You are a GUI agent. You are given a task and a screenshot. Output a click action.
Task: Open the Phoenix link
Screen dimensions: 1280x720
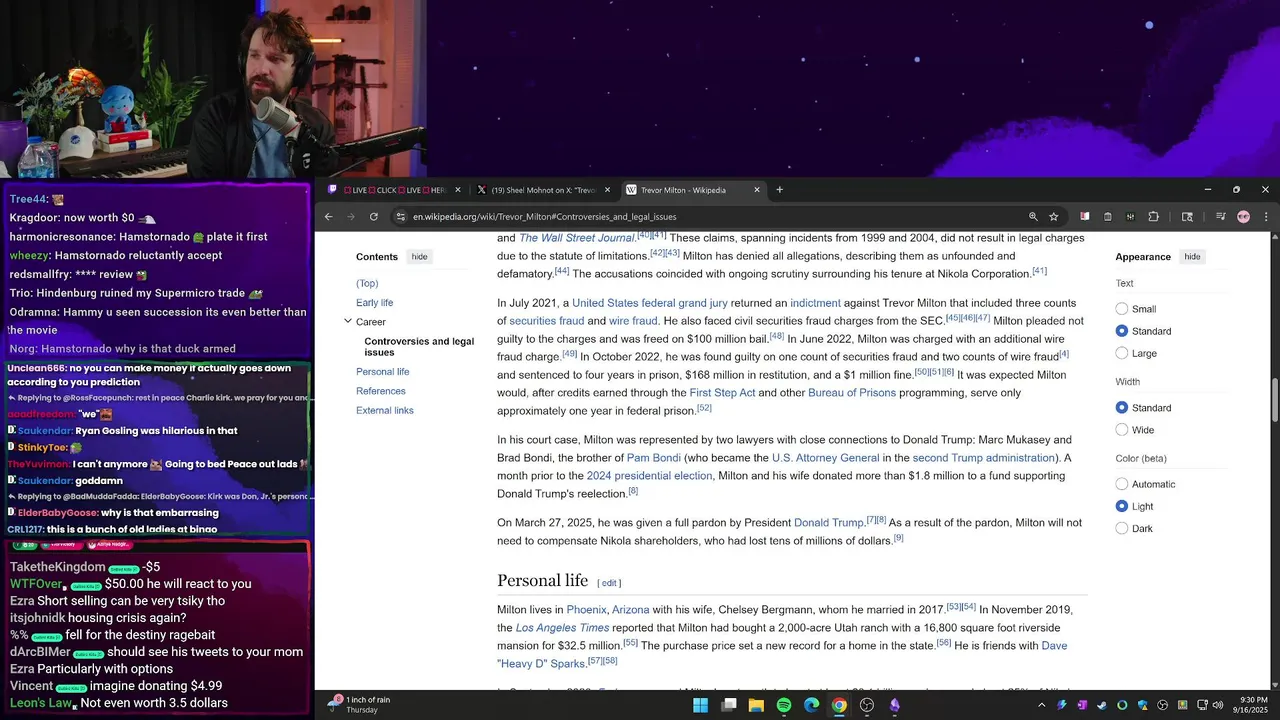pos(586,610)
